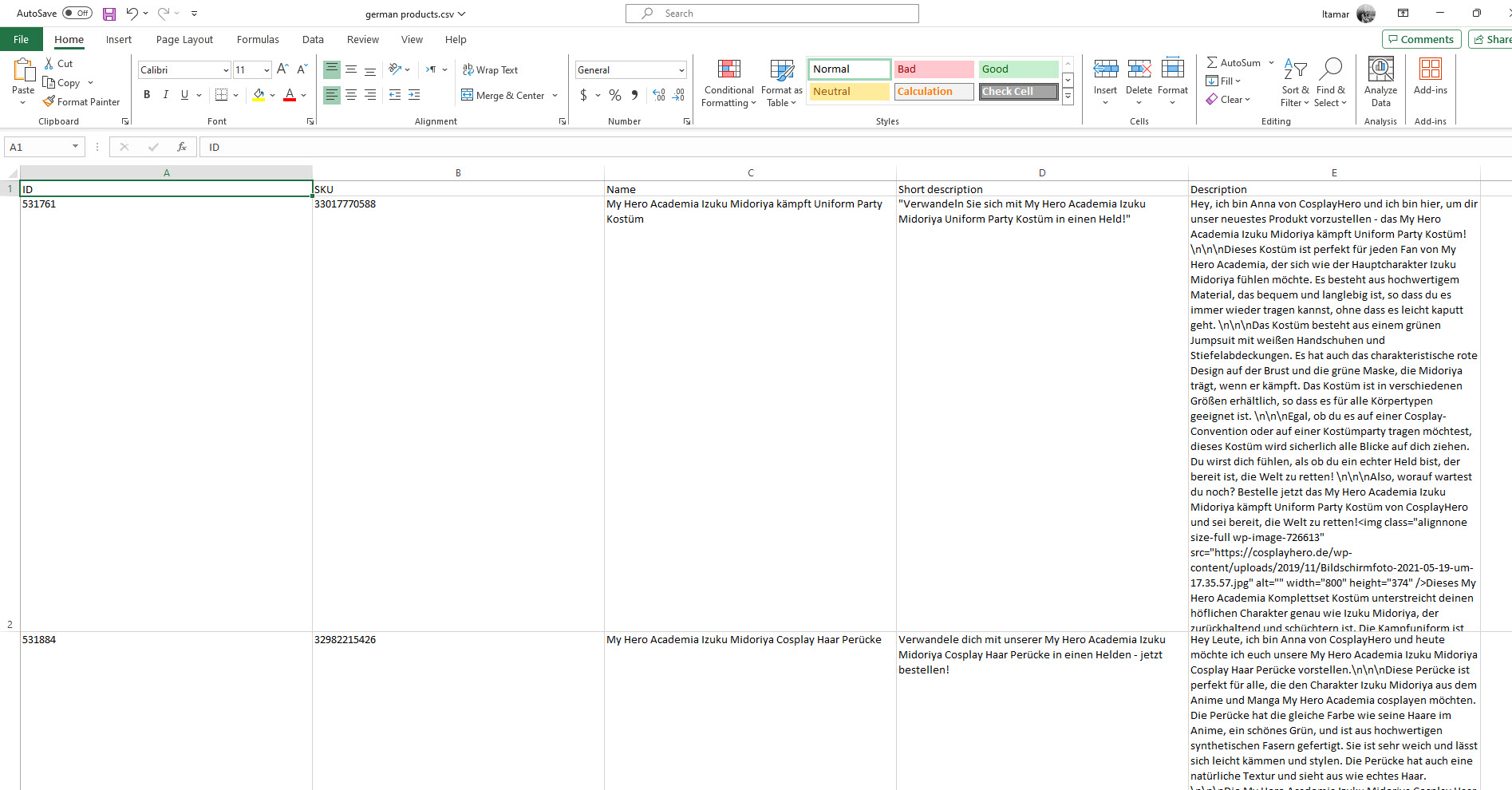
Task: Click the Share button
Action: [x=1490, y=39]
